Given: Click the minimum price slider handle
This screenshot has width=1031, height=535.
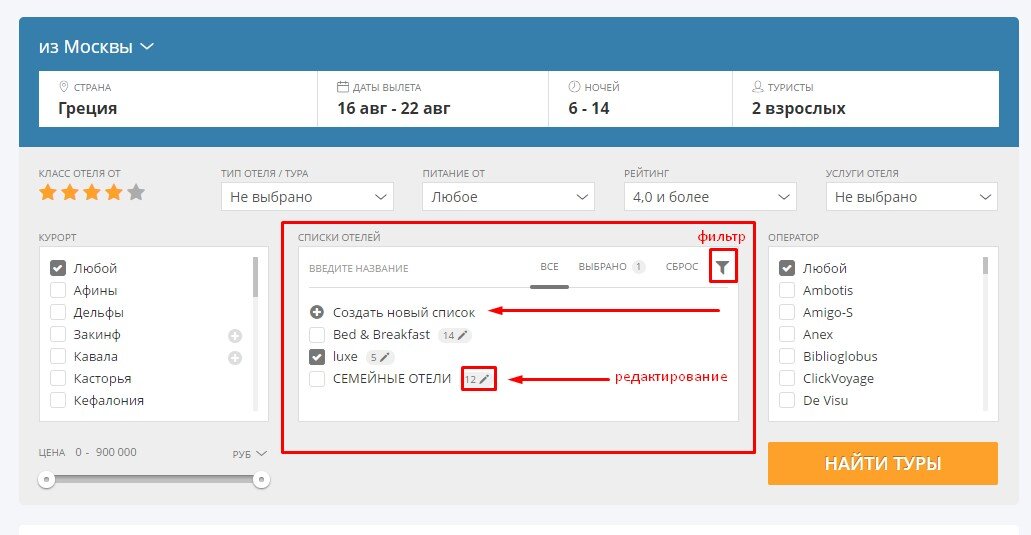Looking at the screenshot, I should pos(46,480).
